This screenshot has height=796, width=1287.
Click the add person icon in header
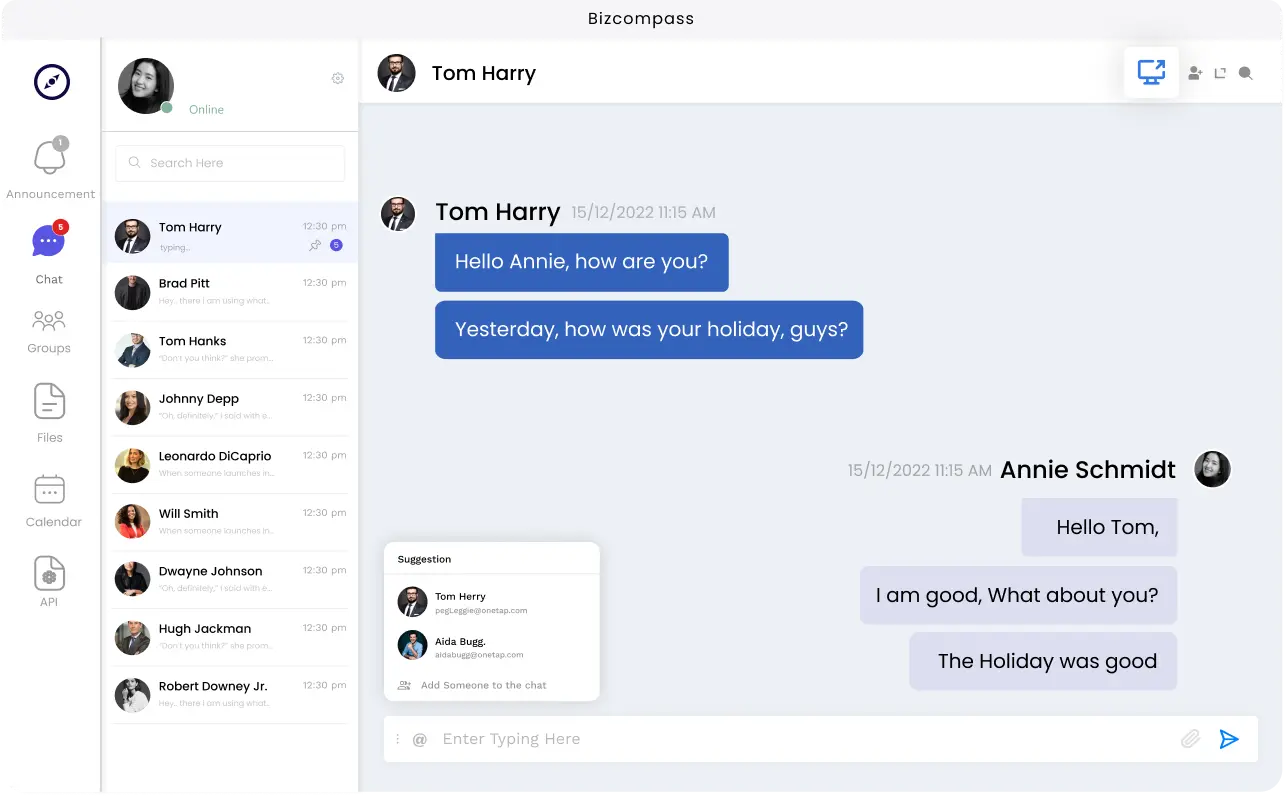click(x=1195, y=73)
